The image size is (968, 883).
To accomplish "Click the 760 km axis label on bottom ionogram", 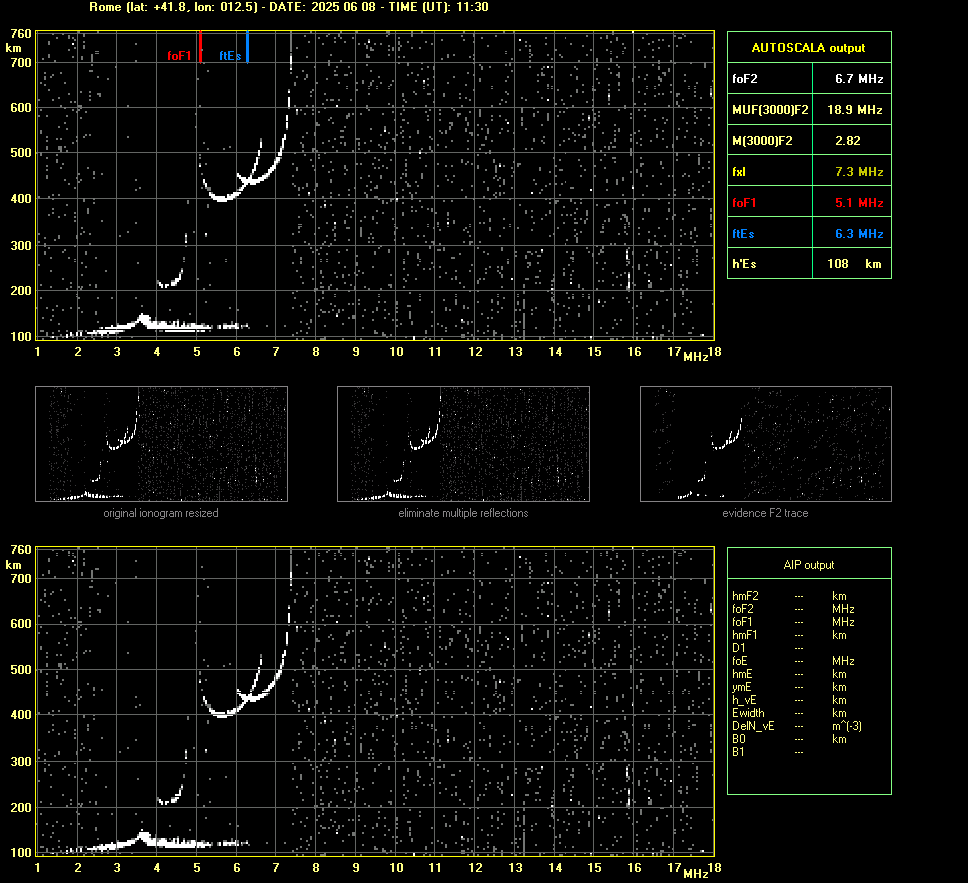I will [21, 550].
